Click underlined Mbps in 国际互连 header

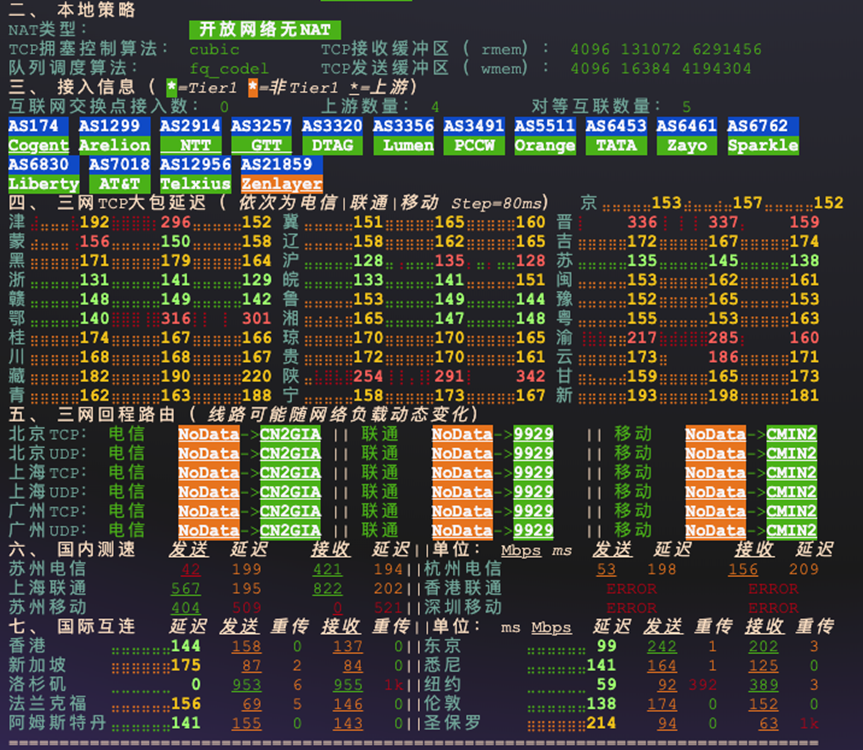pyautogui.click(x=551, y=627)
